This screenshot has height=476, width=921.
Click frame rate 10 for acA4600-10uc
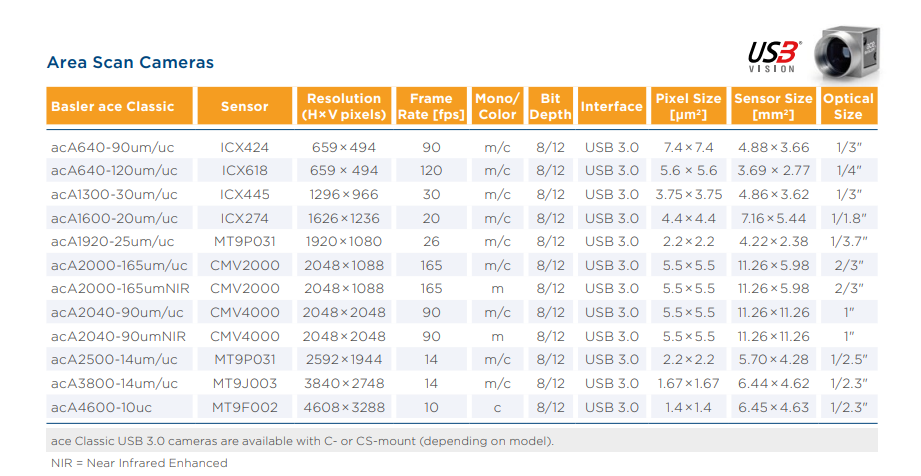point(431,407)
